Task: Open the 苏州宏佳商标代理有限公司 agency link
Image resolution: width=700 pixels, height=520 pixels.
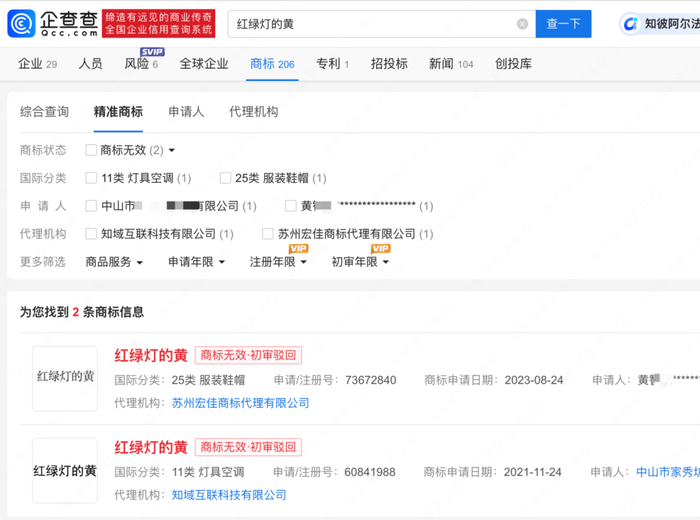Action: (x=240, y=403)
